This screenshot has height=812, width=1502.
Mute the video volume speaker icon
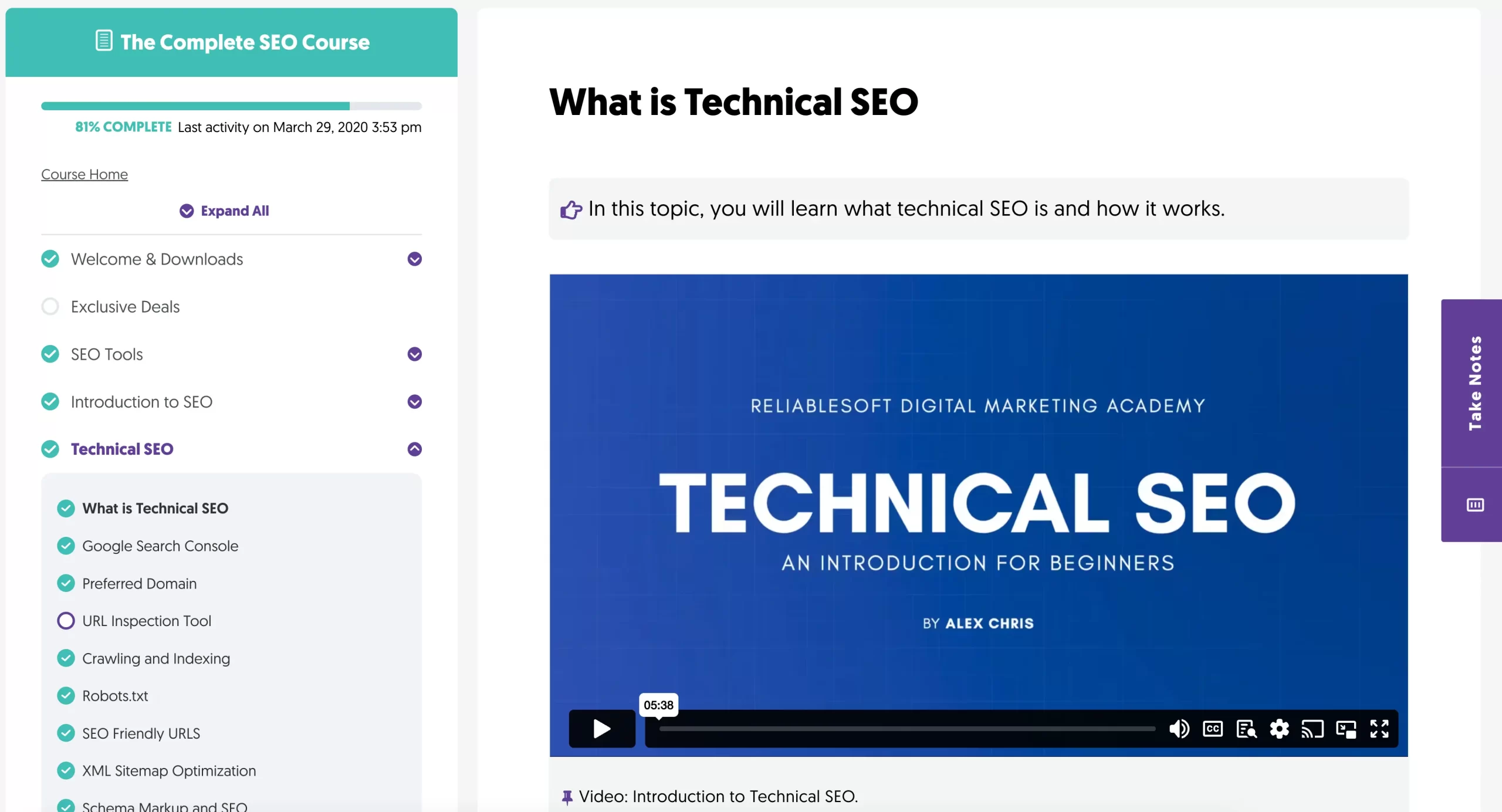pos(1179,729)
